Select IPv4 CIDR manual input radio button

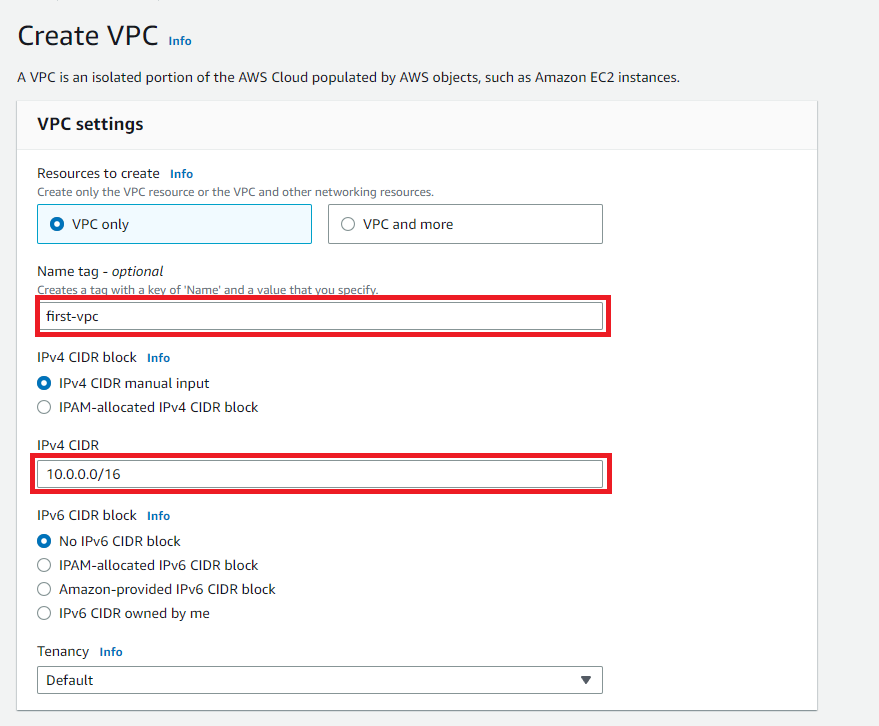point(44,383)
